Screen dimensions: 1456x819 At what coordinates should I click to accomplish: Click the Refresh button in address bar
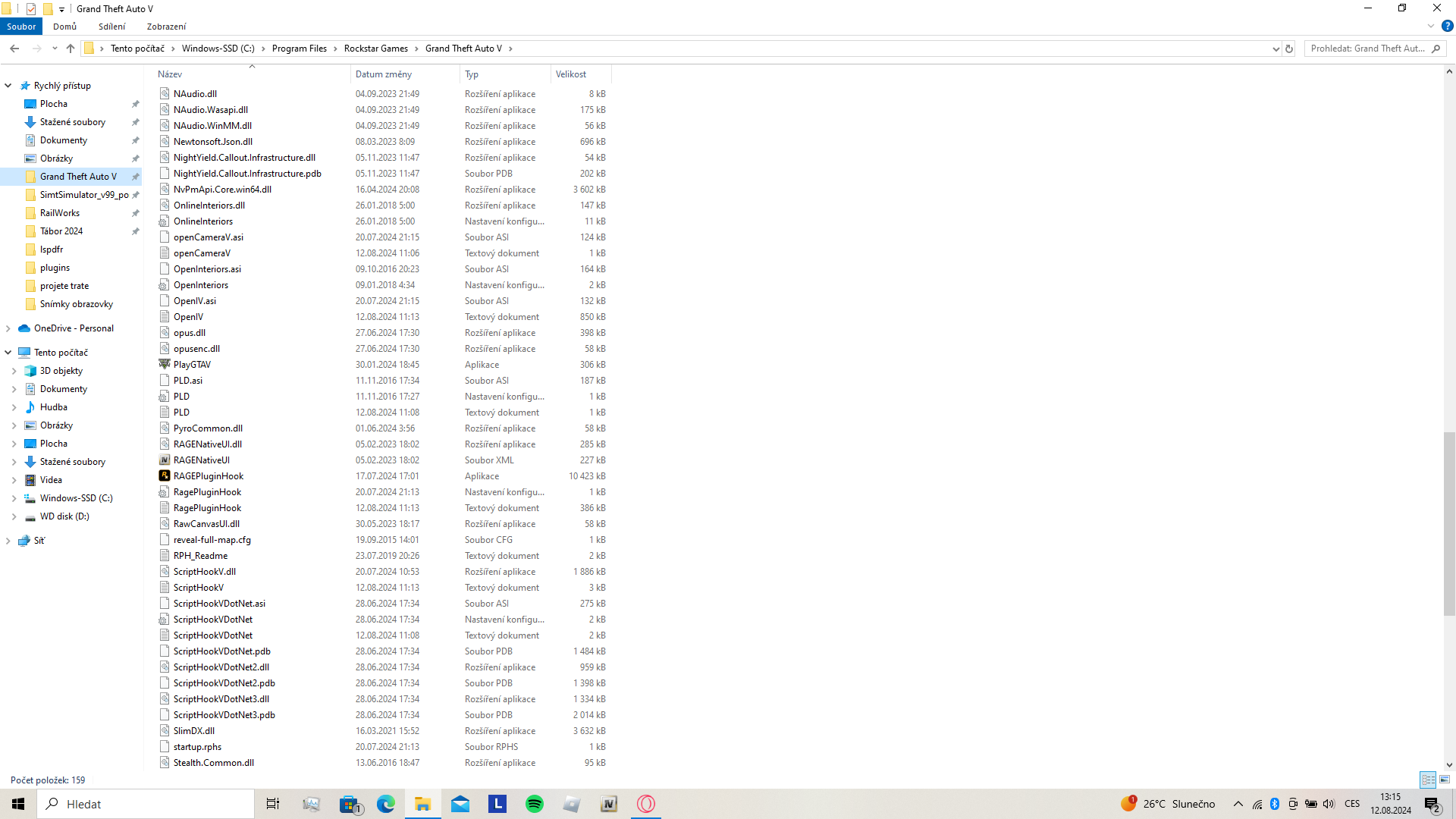tap(1288, 49)
